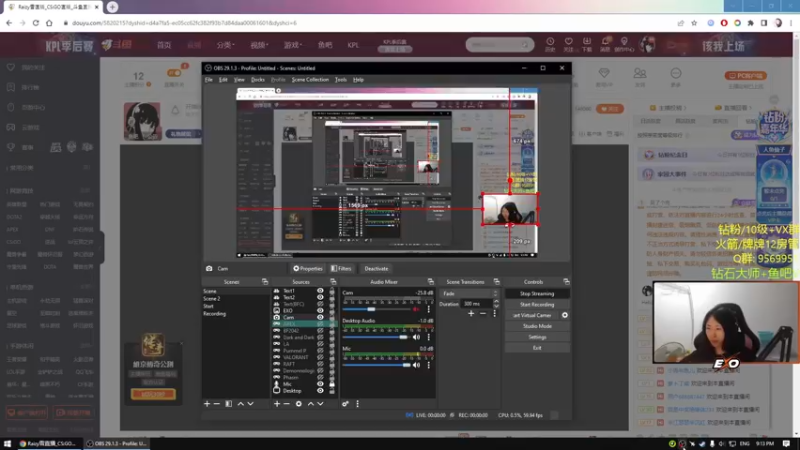Image resolution: width=800 pixels, height=450 pixels.
Task: Open Audio Mixer toolbar three-dot menu
Action: [x=357, y=404]
